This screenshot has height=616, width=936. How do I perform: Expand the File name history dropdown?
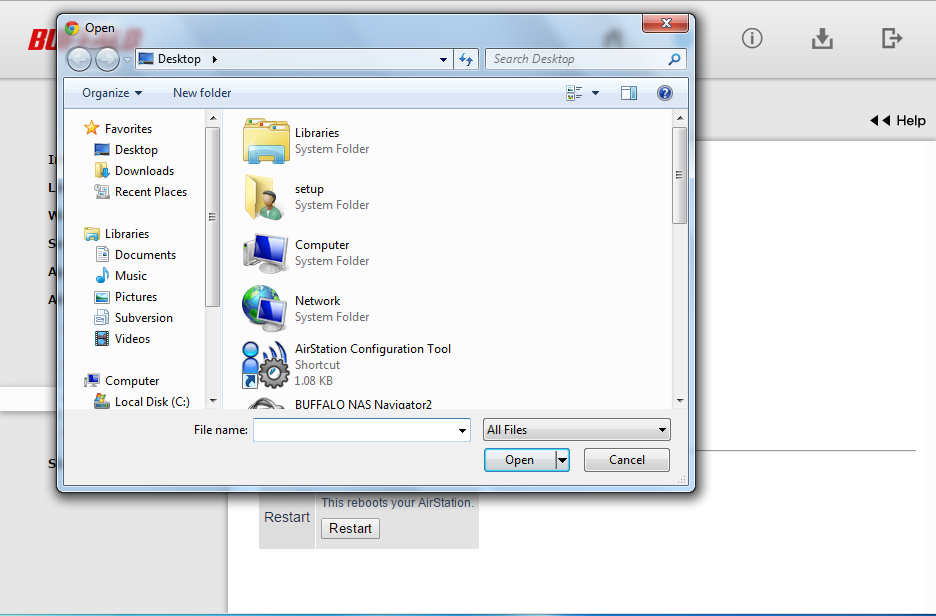pyautogui.click(x=462, y=430)
